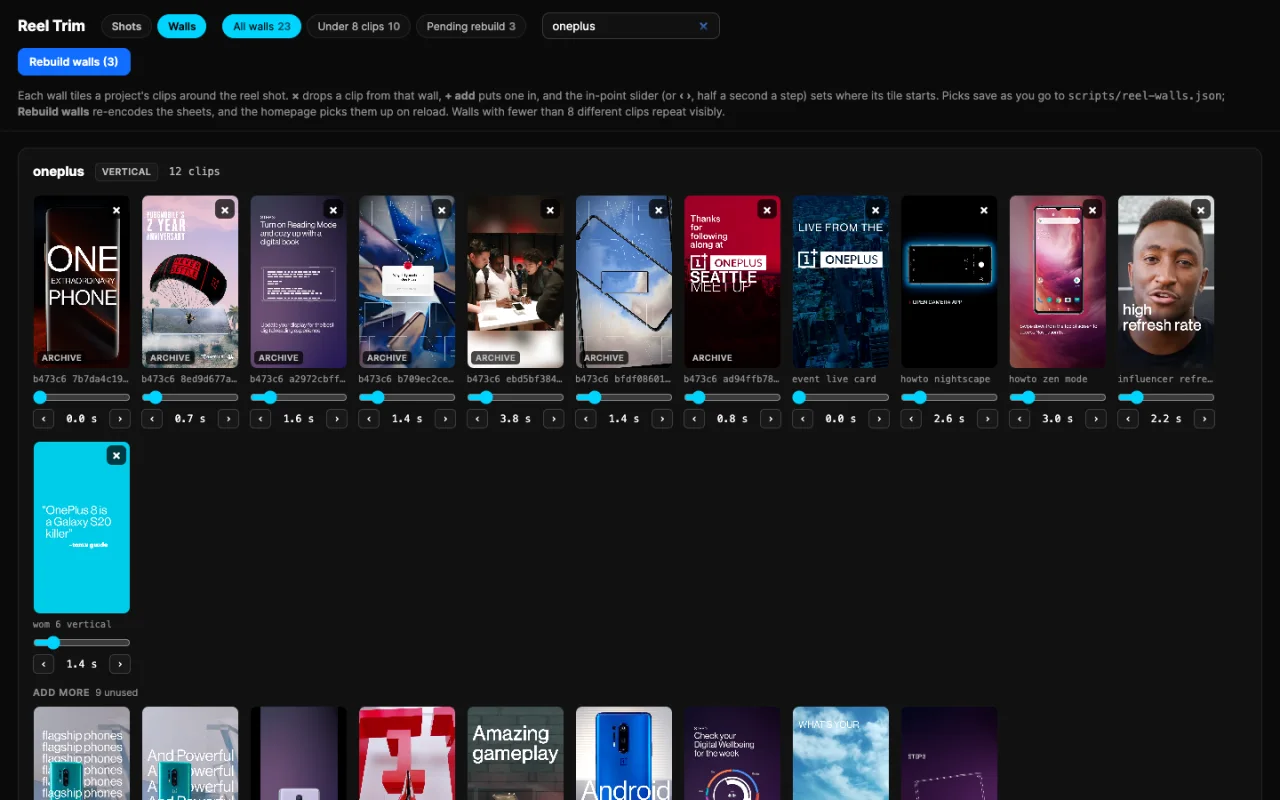The image size is (1280, 800).
Task: Filter walls with Under 8 clips
Action: [x=359, y=26]
